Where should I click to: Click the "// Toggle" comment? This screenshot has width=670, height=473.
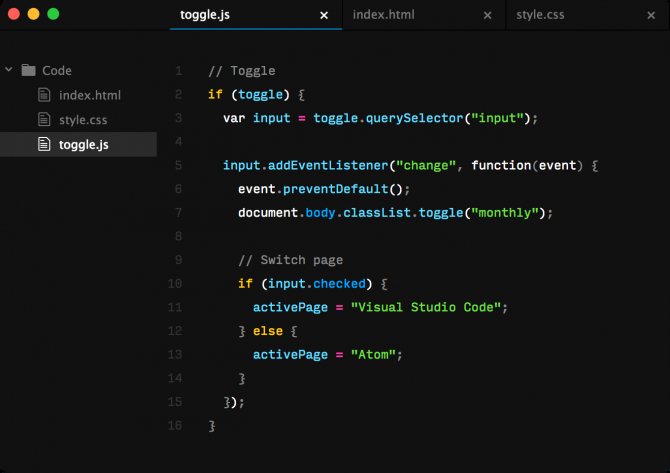241,71
